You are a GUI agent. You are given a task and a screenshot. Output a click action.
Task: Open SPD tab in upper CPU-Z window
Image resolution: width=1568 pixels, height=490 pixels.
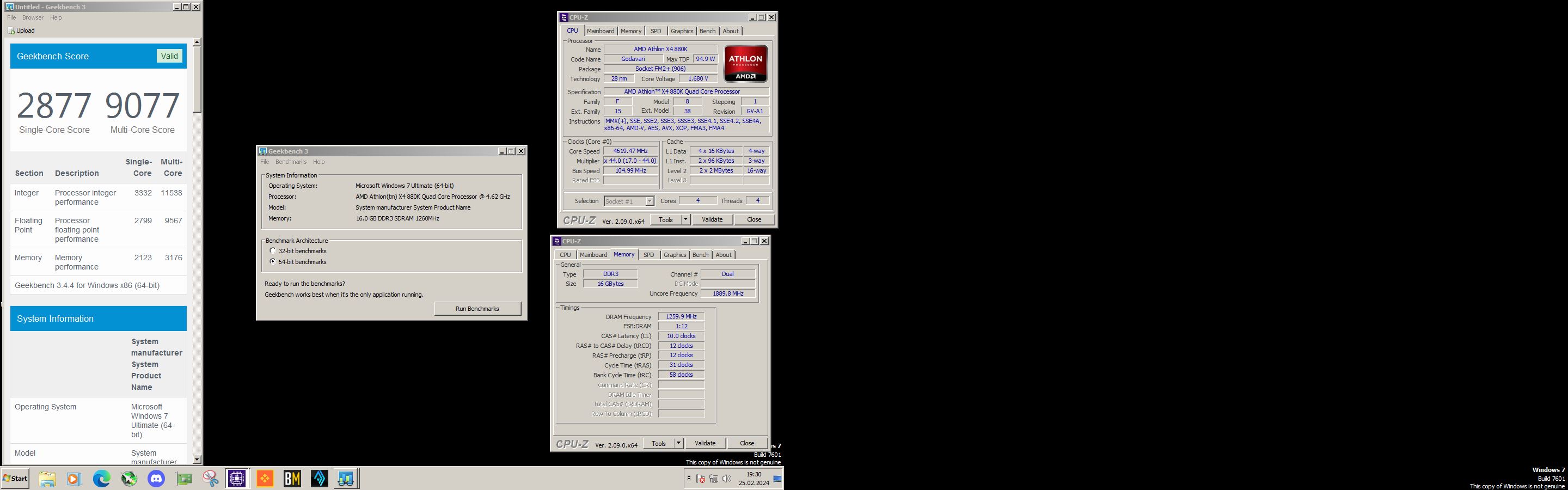(x=656, y=31)
